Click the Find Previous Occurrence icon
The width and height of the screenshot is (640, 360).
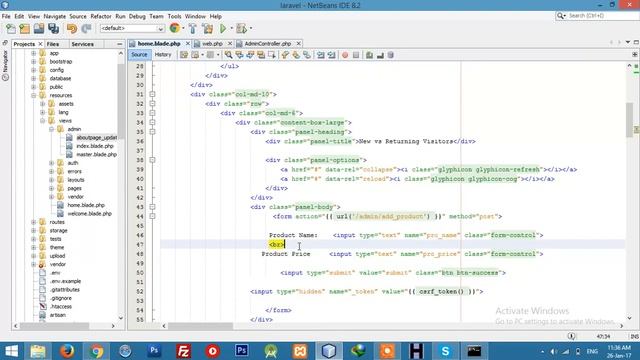click(240, 55)
